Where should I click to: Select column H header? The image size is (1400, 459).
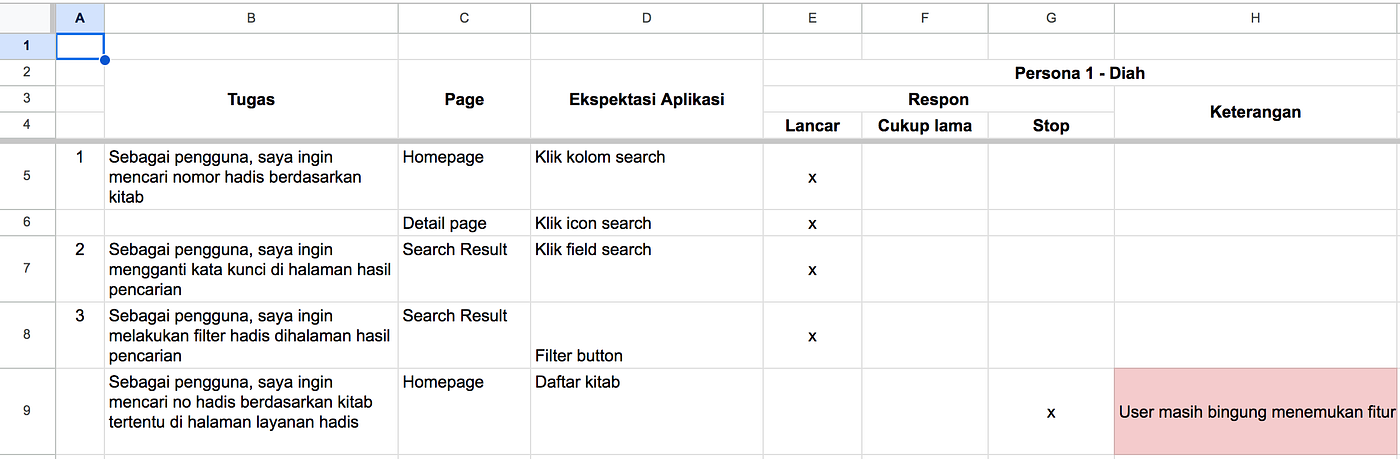(1256, 17)
